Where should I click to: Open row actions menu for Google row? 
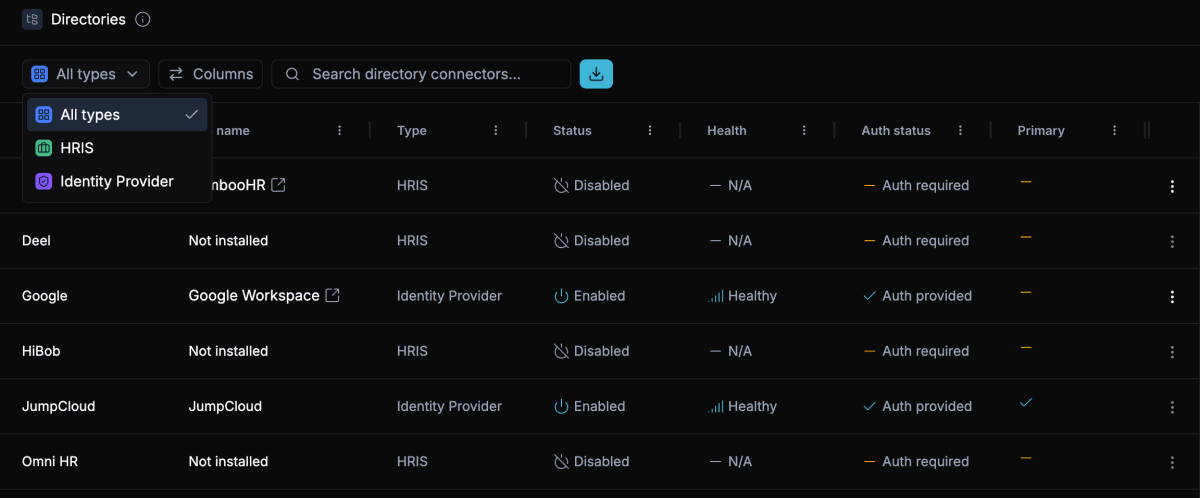click(1172, 296)
